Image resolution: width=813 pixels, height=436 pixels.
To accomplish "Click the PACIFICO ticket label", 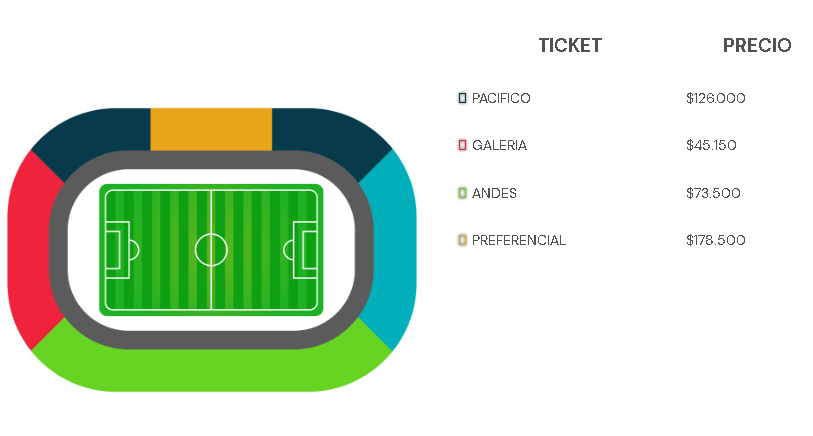I will click(501, 98).
